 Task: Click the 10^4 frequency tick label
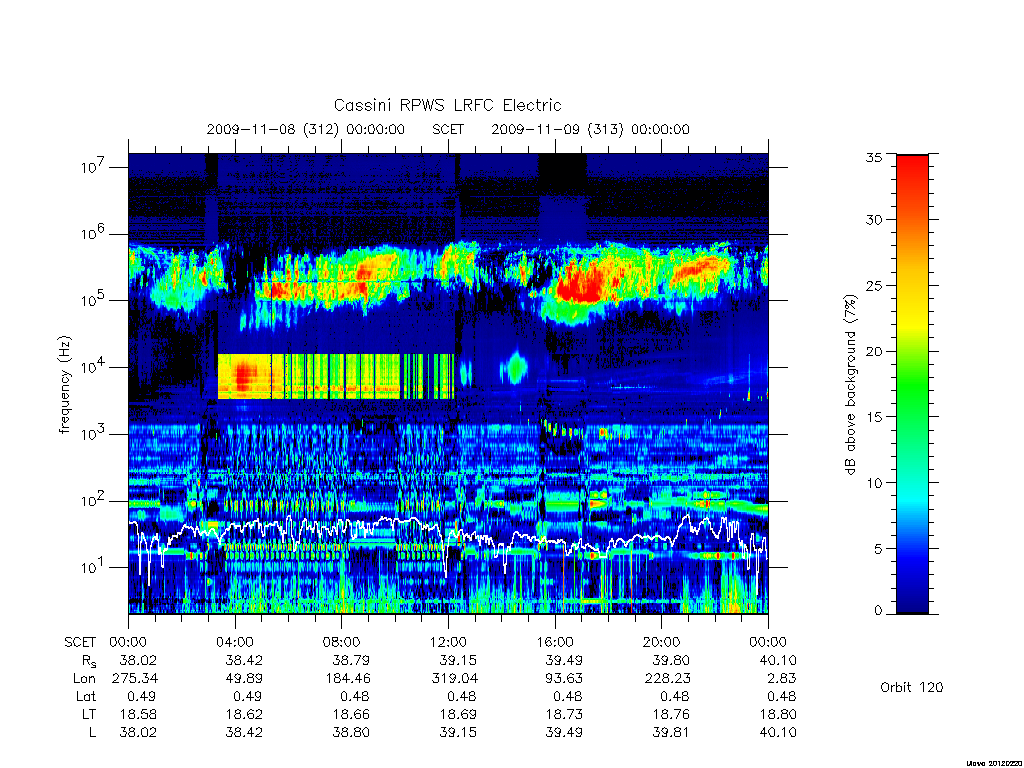pyautogui.click(x=94, y=367)
